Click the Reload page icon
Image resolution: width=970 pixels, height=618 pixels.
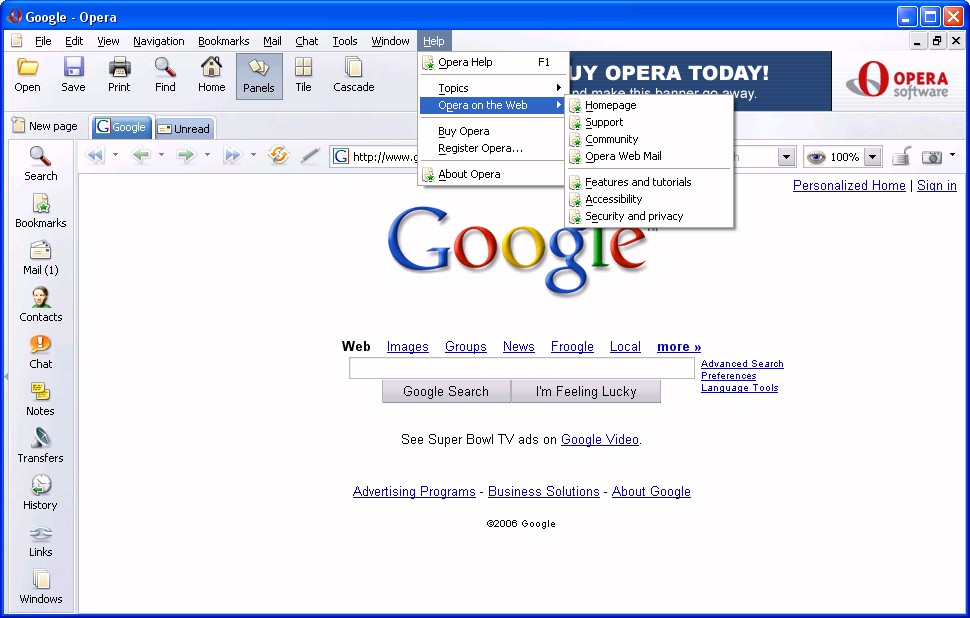(278, 155)
